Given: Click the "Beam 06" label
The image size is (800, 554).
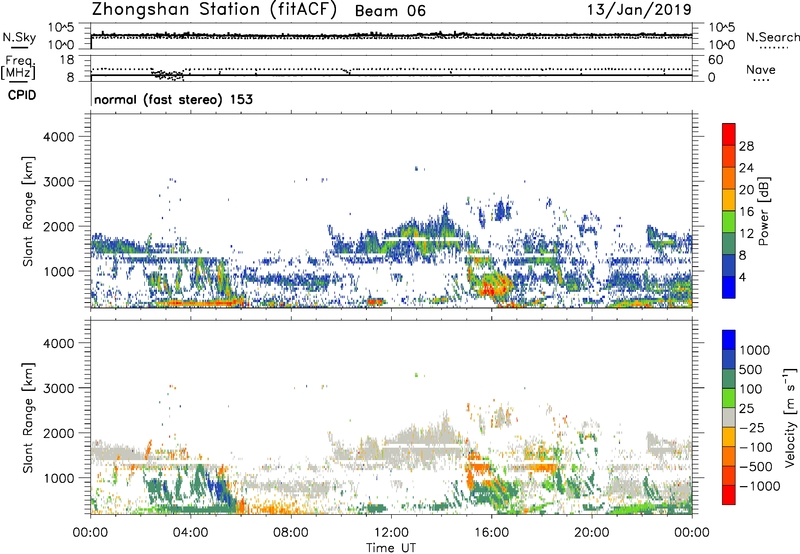Looking at the screenshot, I should click(390, 11).
